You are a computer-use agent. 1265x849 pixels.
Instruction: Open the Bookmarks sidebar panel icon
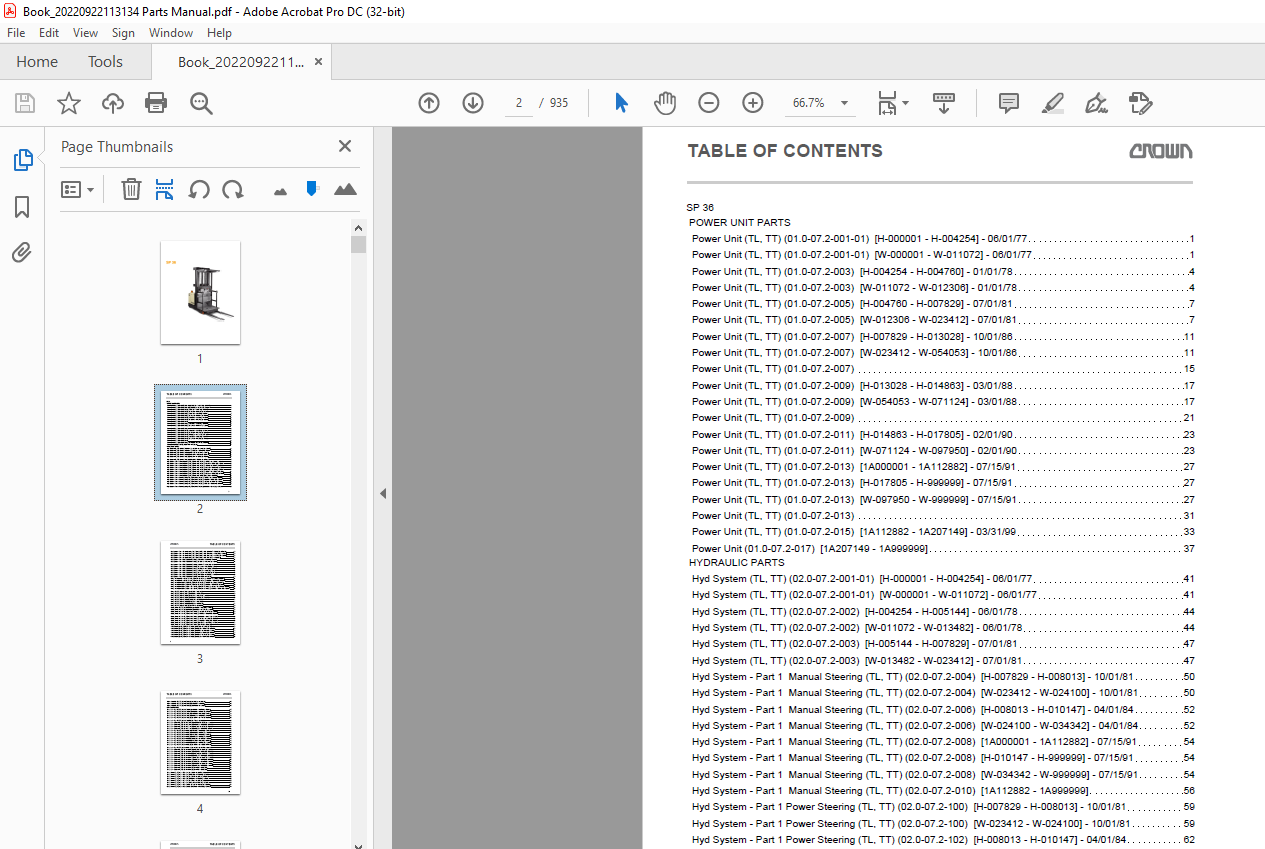(22, 207)
